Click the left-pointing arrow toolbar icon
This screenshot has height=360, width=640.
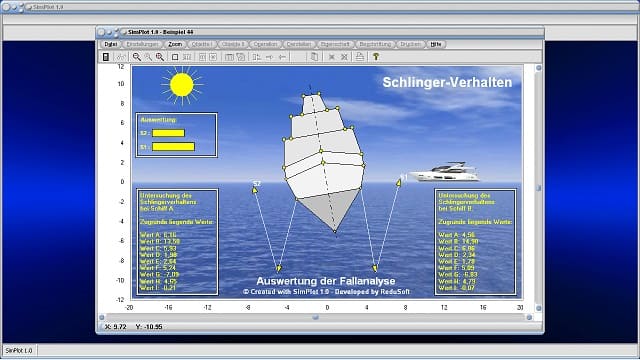pyautogui.click(x=282, y=57)
